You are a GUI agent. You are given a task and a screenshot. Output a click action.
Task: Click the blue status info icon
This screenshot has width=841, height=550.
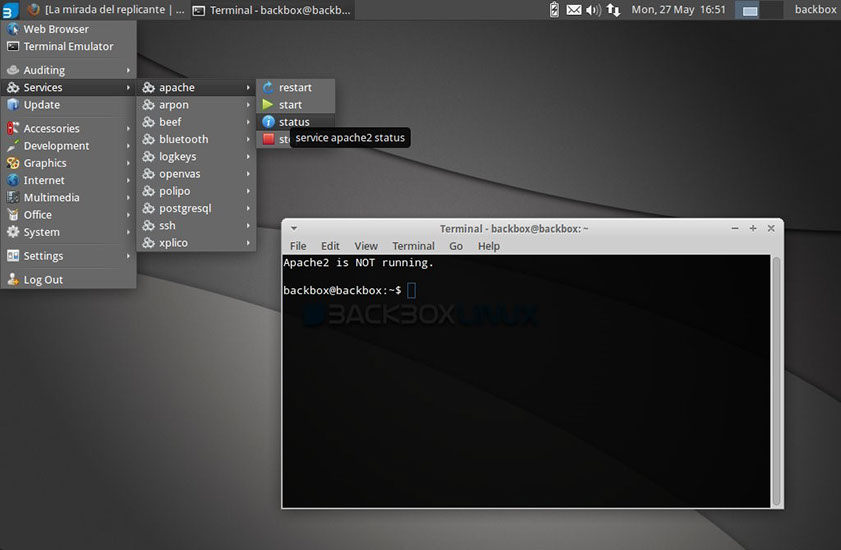click(268, 122)
